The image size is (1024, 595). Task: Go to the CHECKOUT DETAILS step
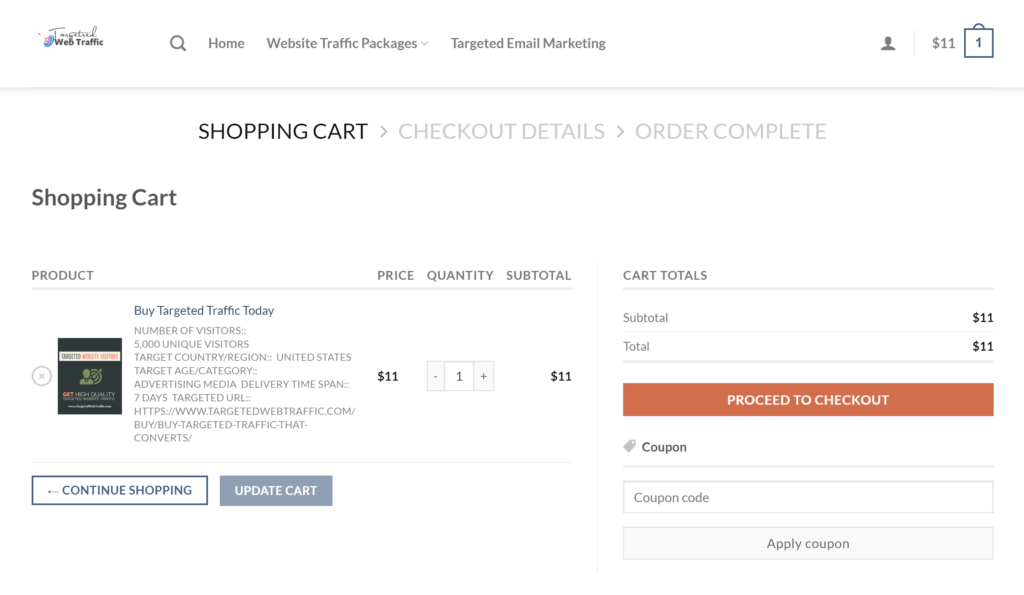point(502,131)
